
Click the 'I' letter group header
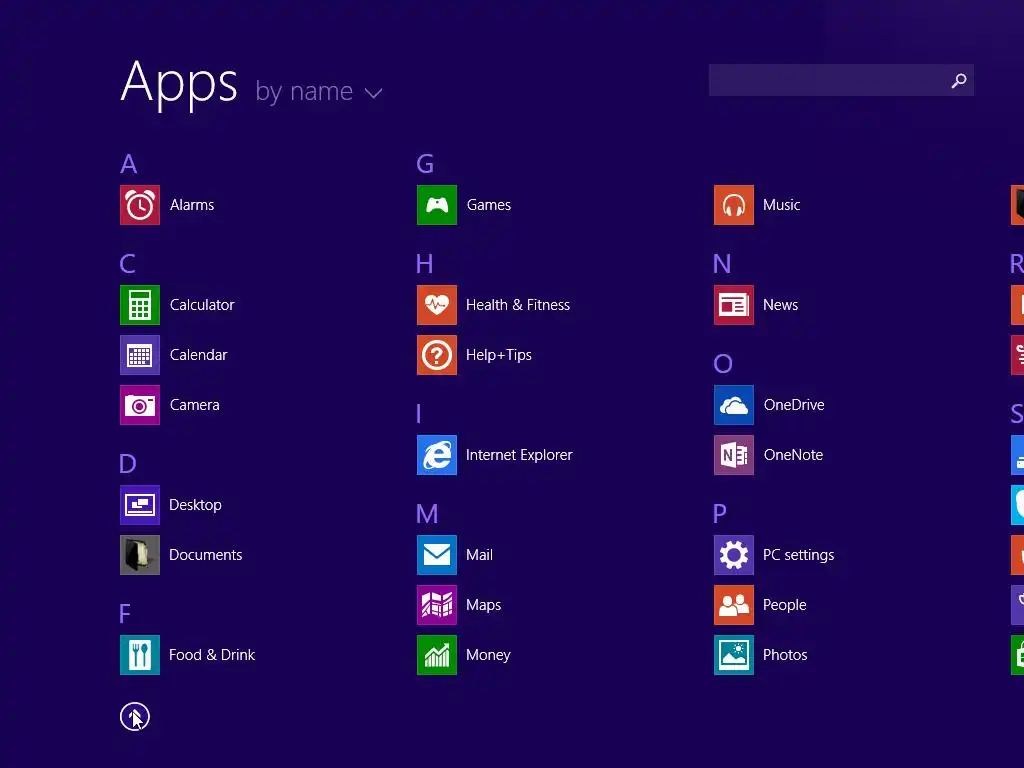coord(419,414)
